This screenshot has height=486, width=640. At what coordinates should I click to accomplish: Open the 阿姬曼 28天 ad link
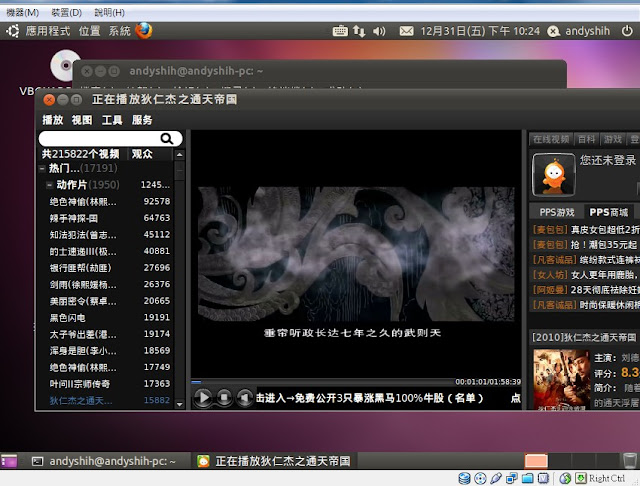click(586, 290)
